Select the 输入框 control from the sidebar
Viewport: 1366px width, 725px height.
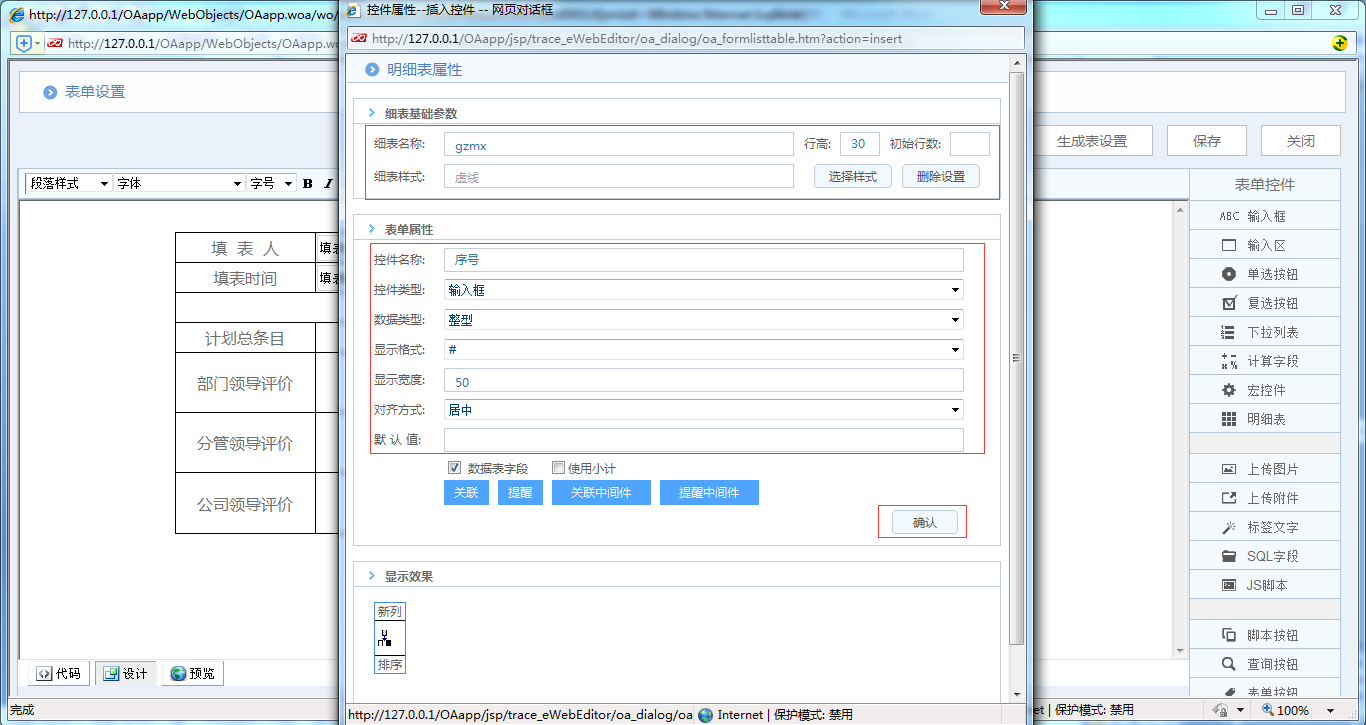coord(1264,215)
